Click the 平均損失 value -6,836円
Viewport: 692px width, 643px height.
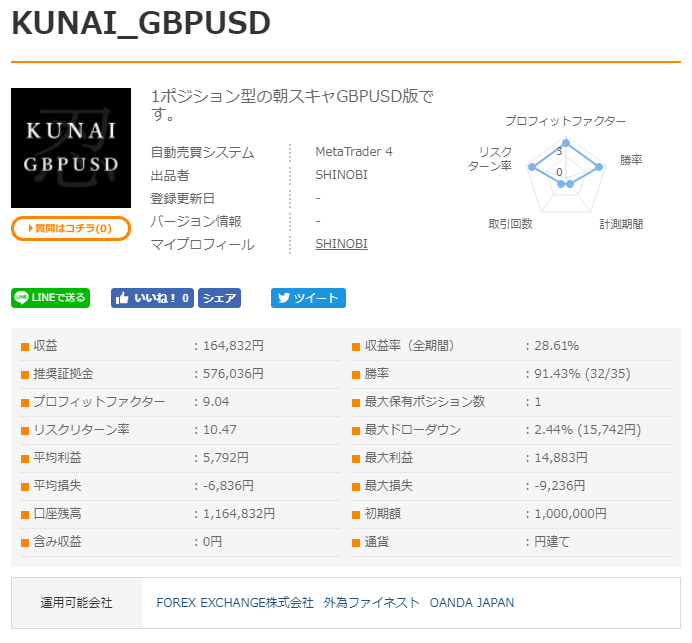coord(228,485)
